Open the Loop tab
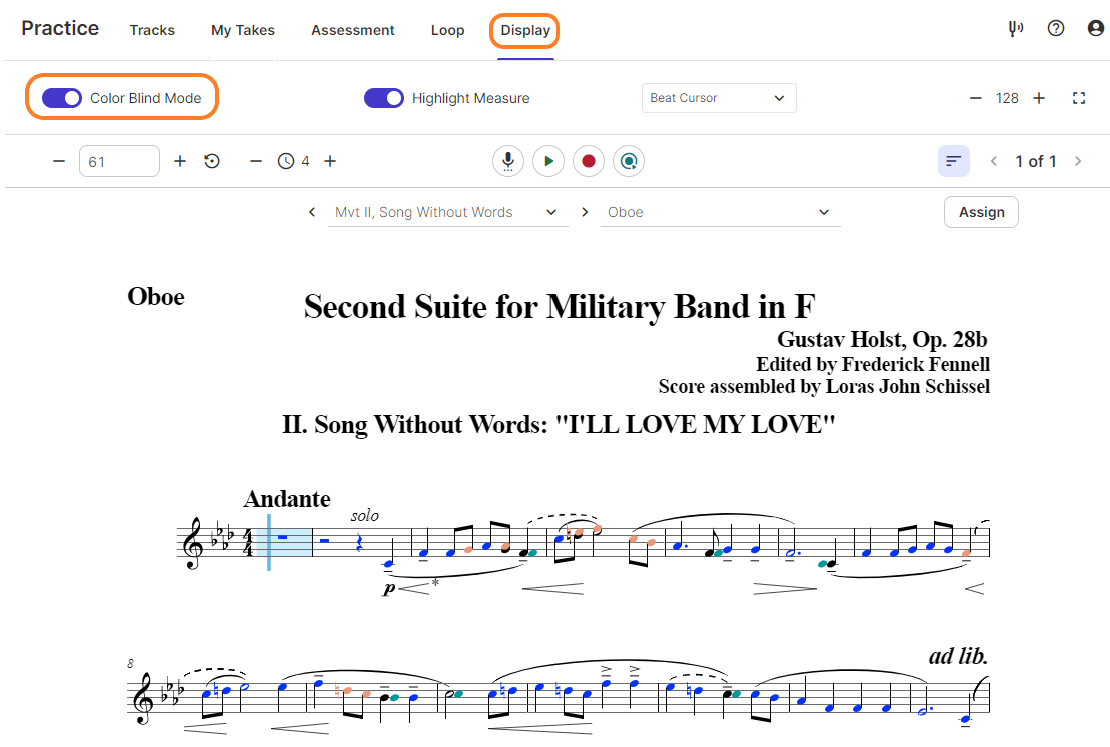 pos(447,30)
